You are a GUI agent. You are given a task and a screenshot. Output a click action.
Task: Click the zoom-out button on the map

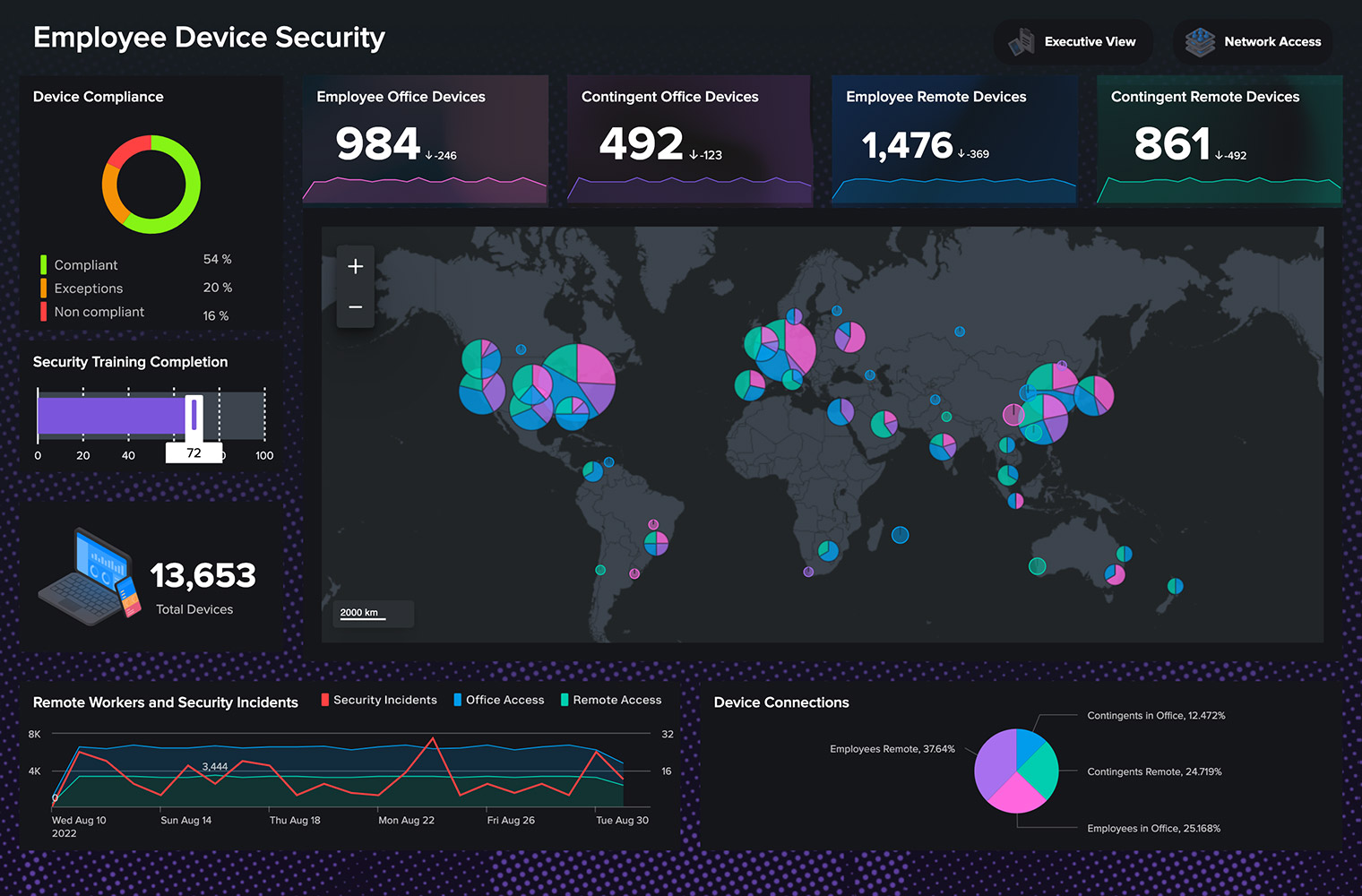pyautogui.click(x=355, y=306)
